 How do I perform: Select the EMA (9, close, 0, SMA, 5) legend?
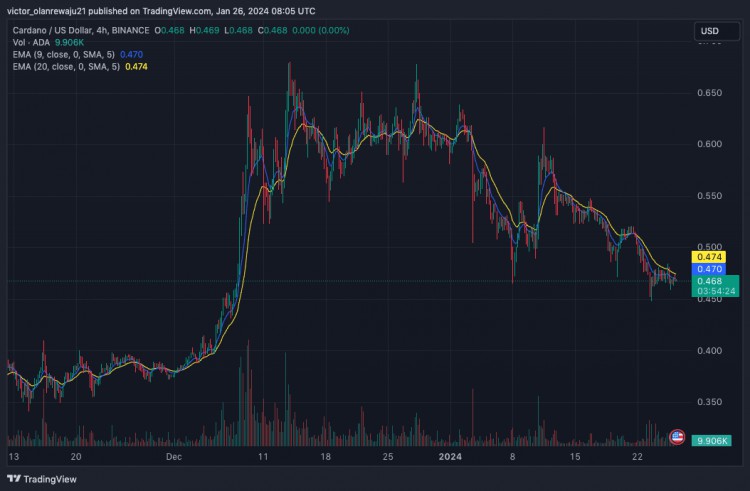pos(64,55)
